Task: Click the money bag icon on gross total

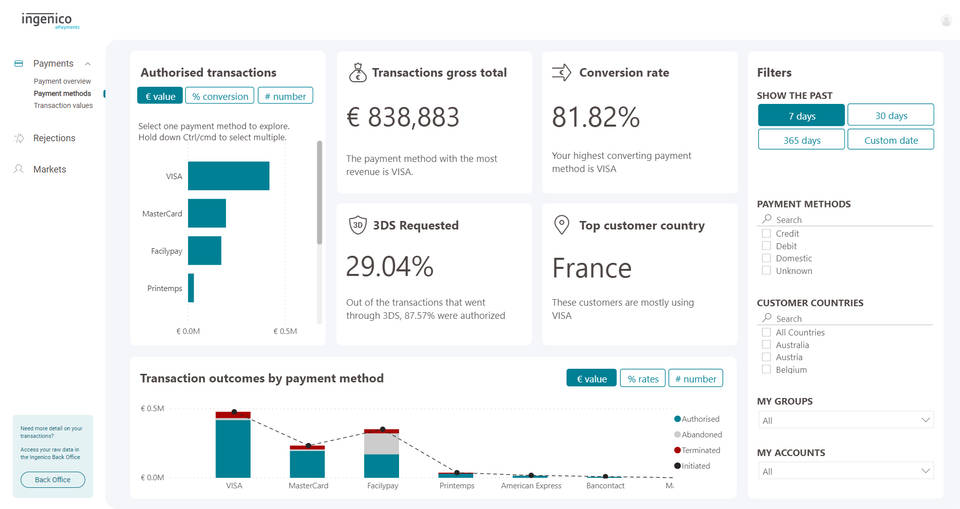Action: pos(358,72)
